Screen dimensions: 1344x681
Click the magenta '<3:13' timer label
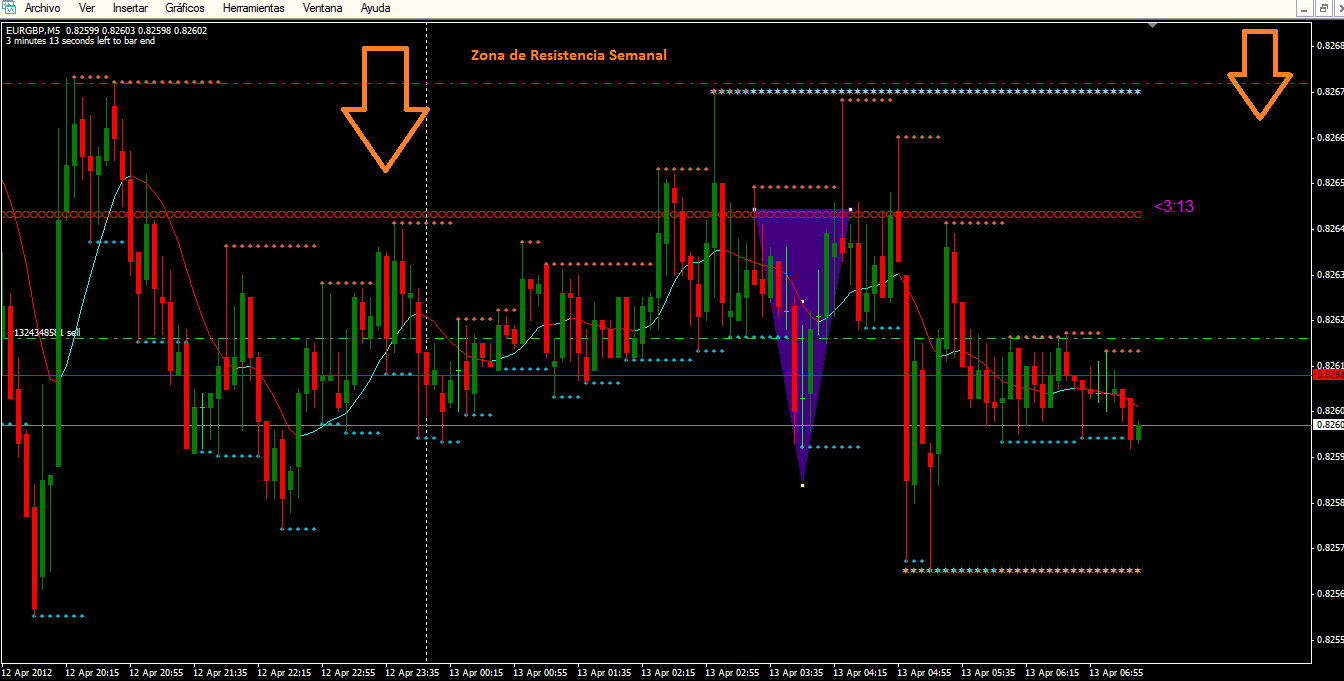(1174, 206)
